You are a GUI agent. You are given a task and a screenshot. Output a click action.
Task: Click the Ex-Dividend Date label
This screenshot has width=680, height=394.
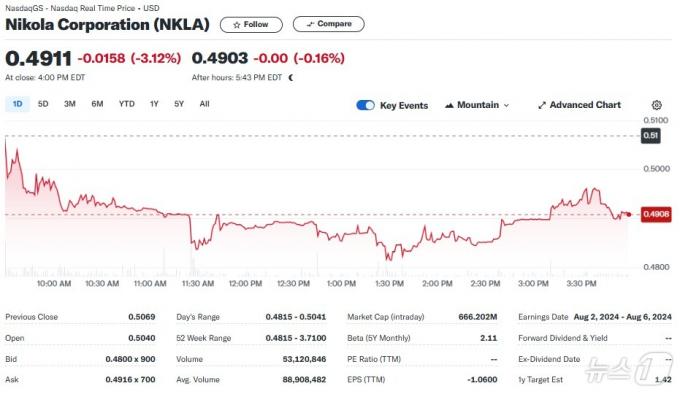(549, 359)
